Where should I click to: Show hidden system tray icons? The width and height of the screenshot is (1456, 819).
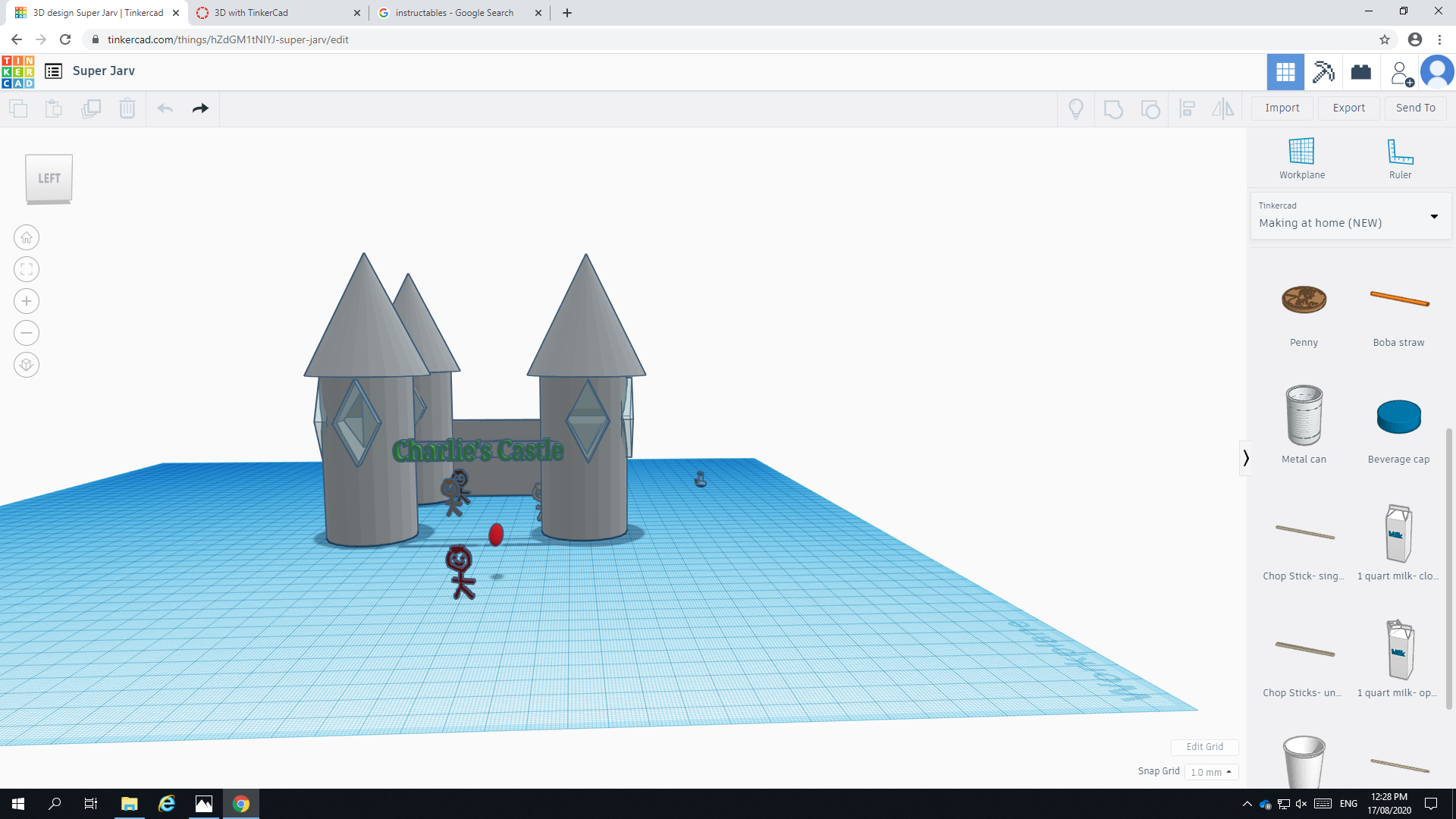(x=1247, y=804)
